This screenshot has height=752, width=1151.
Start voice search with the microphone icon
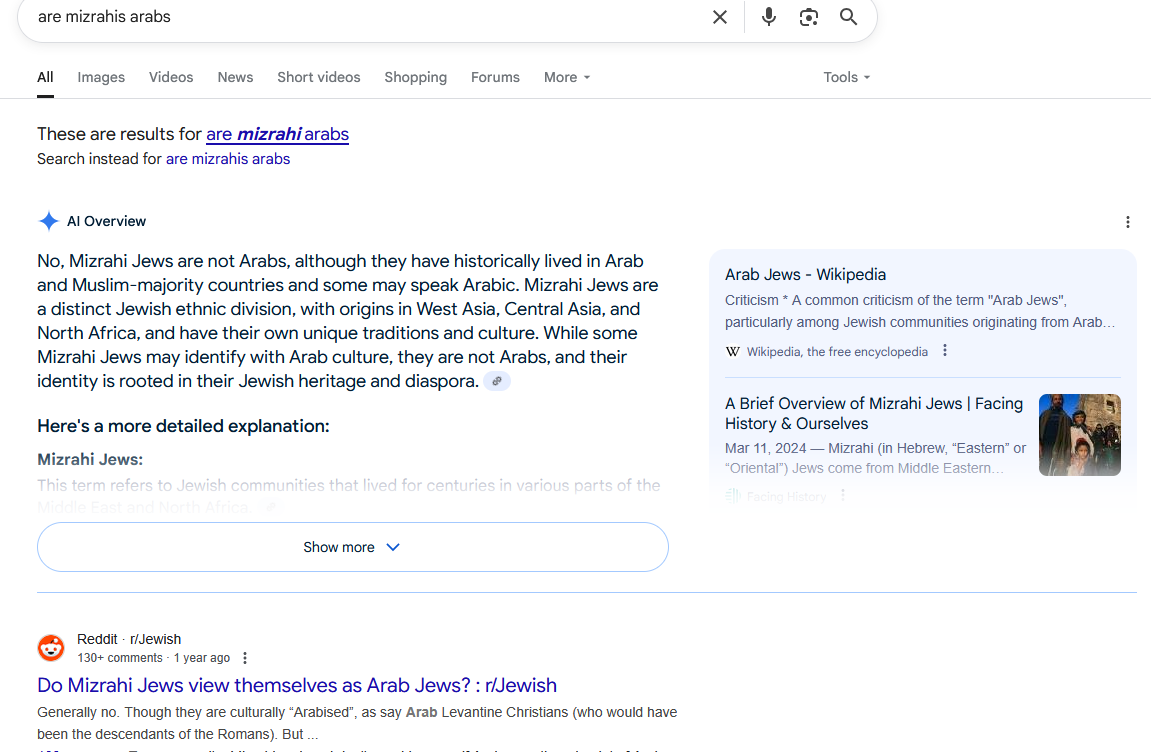click(769, 17)
